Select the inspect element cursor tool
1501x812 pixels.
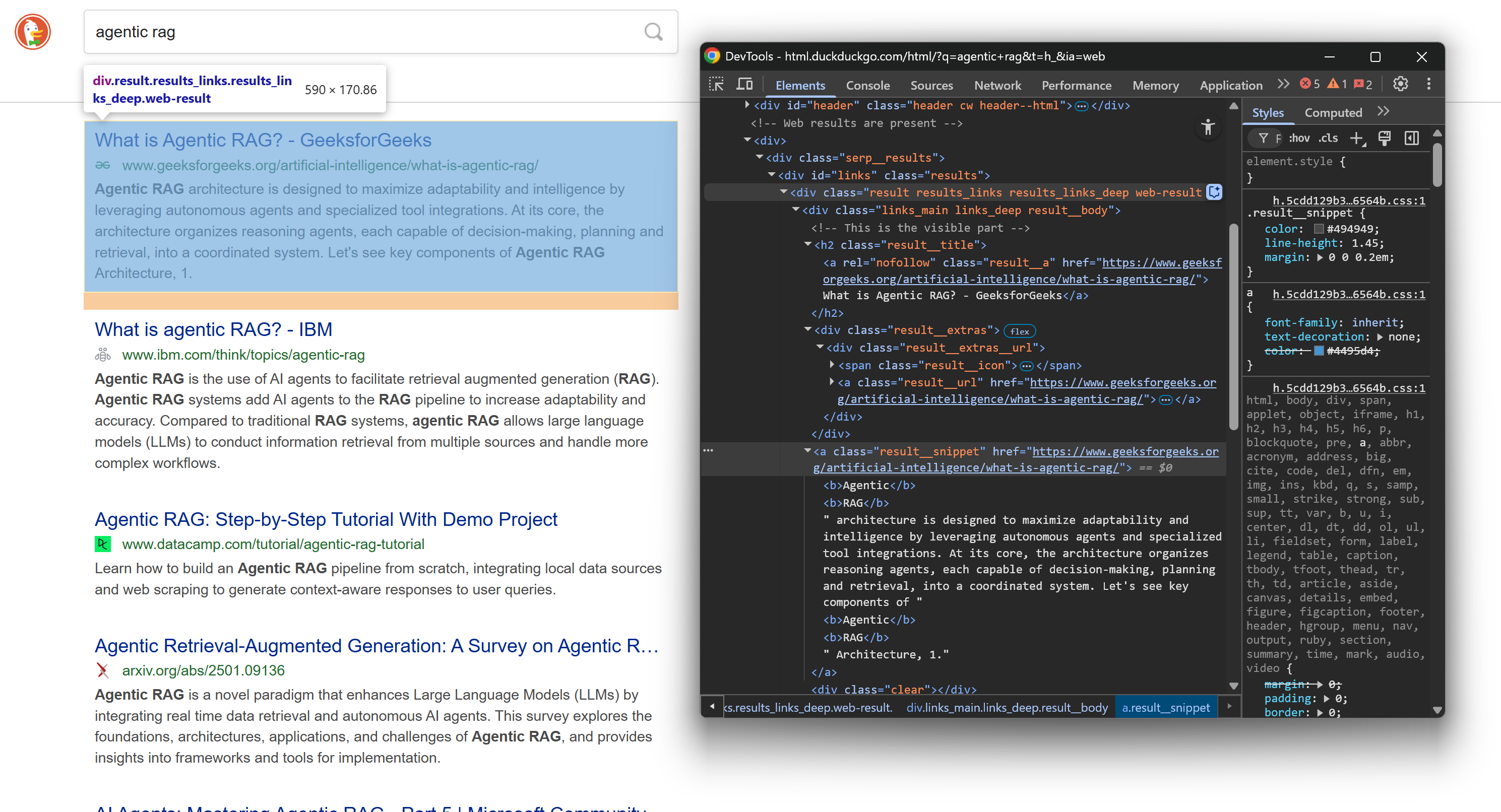(716, 83)
